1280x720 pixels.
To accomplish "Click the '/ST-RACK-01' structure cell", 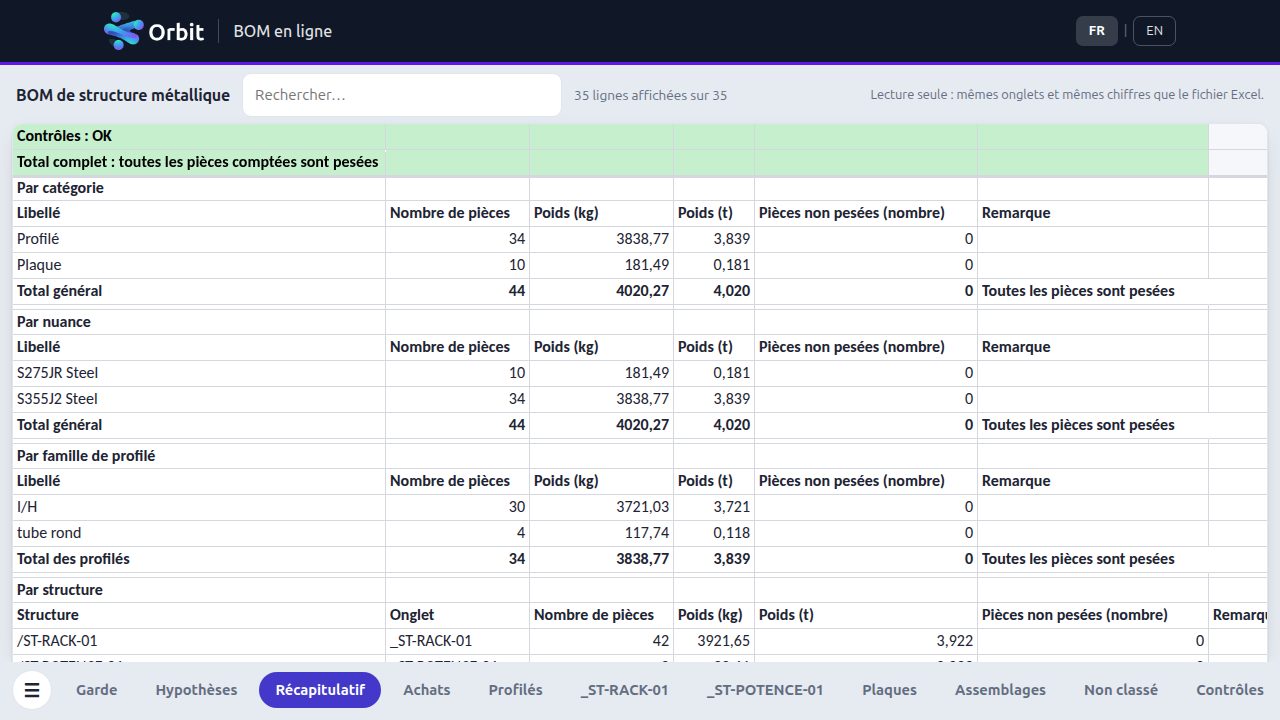I will (x=199, y=641).
